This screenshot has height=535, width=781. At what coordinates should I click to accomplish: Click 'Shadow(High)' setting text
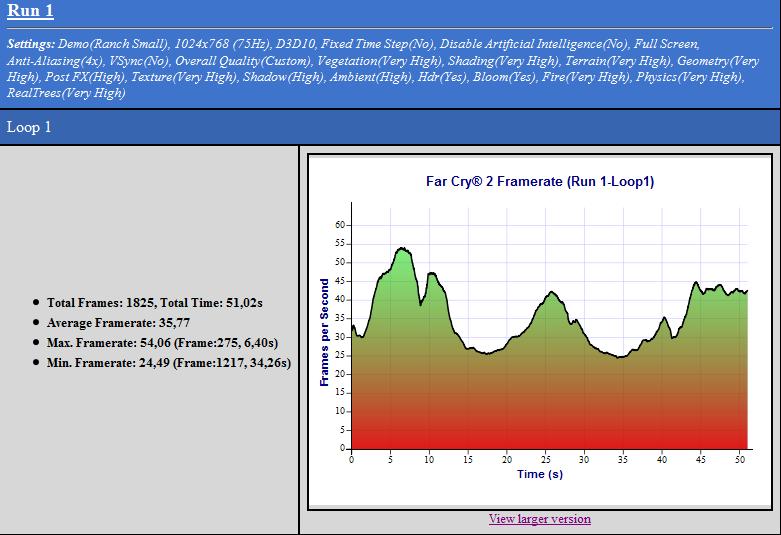click(283, 77)
